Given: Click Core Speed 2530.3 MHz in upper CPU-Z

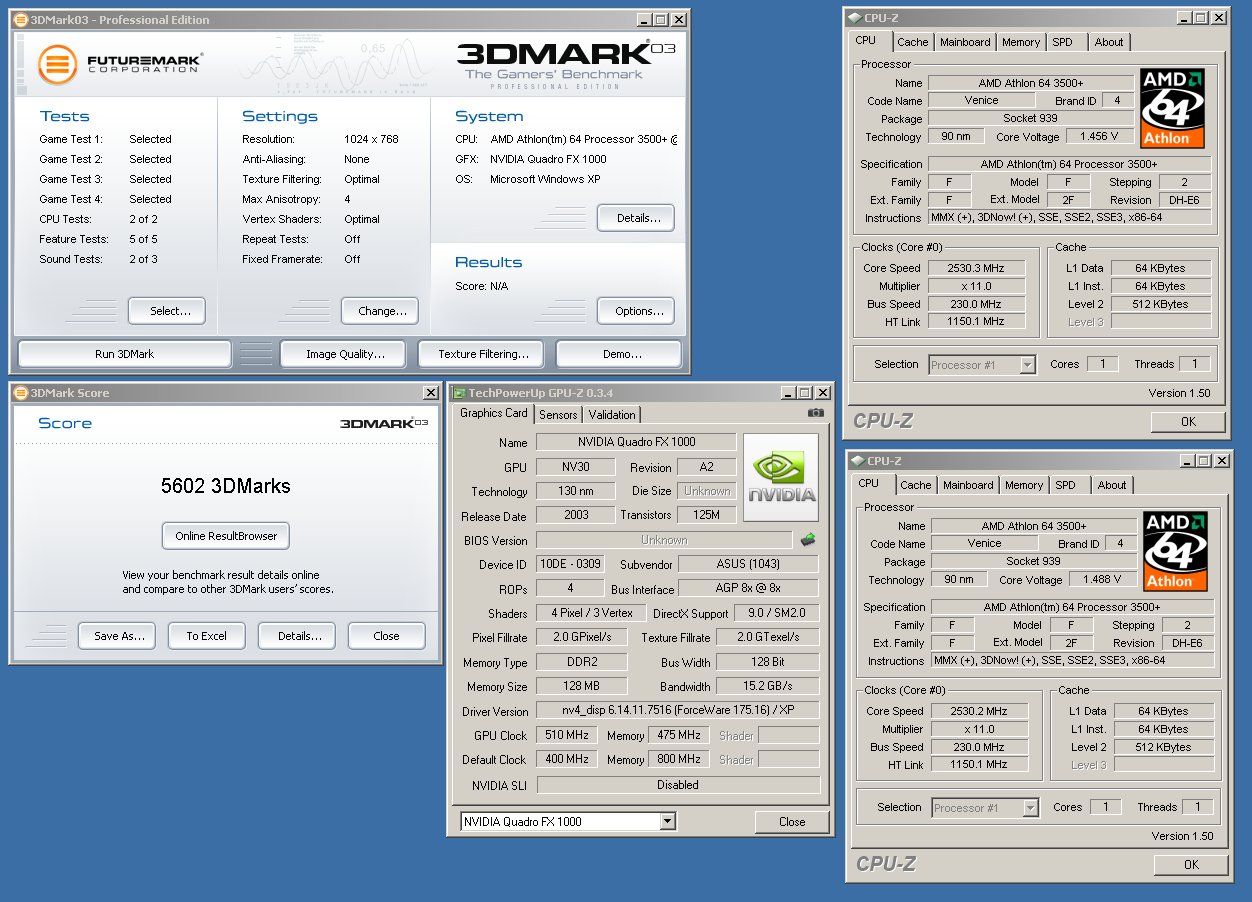Looking at the screenshot, I should click(x=976, y=268).
